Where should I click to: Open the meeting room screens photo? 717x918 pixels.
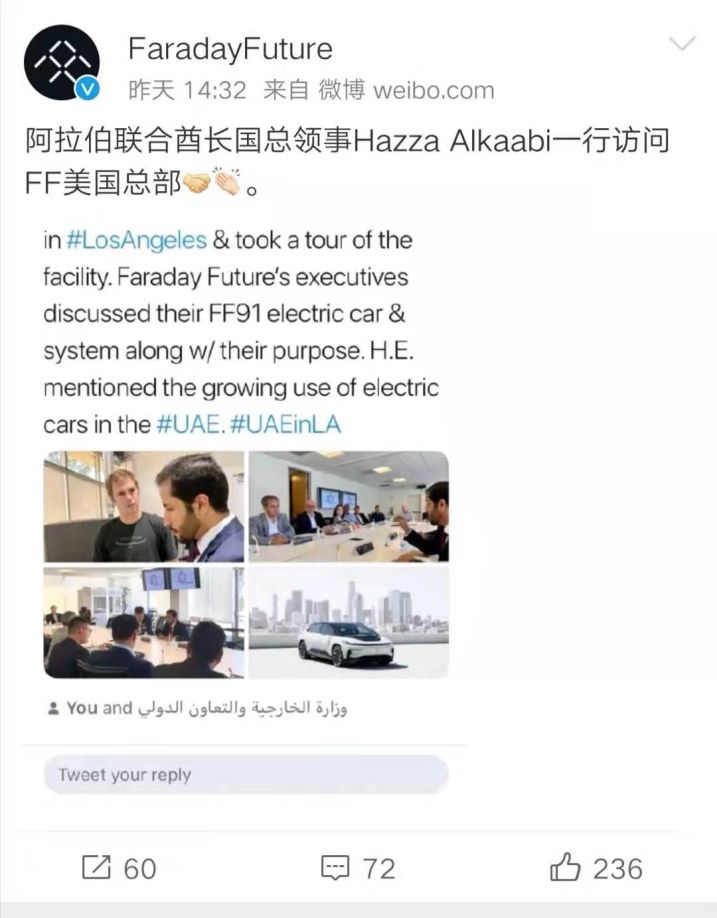tap(144, 622)
